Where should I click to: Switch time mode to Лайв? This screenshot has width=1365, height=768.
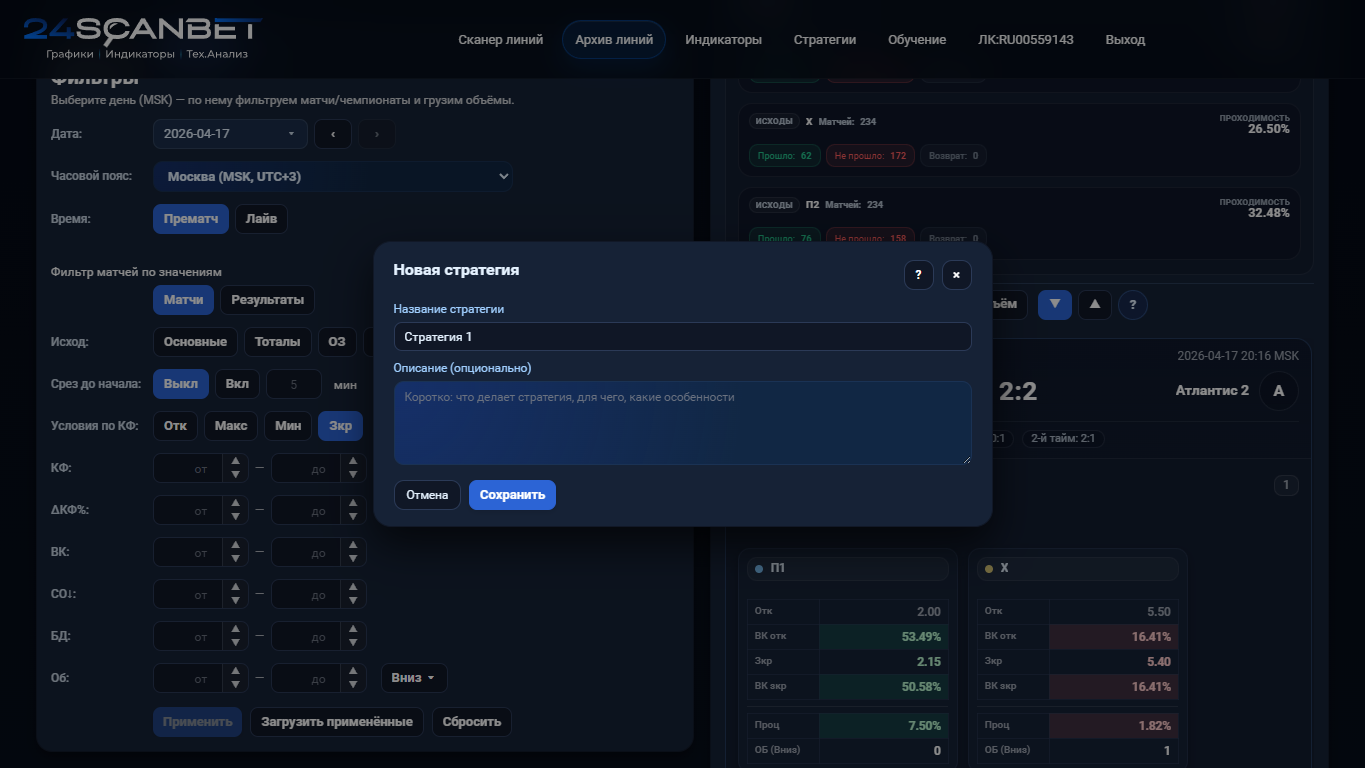pos(261,219)
